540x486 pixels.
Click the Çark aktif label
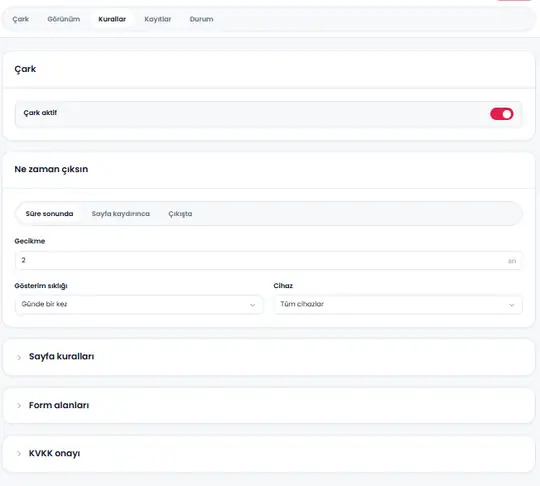(40, 113)
